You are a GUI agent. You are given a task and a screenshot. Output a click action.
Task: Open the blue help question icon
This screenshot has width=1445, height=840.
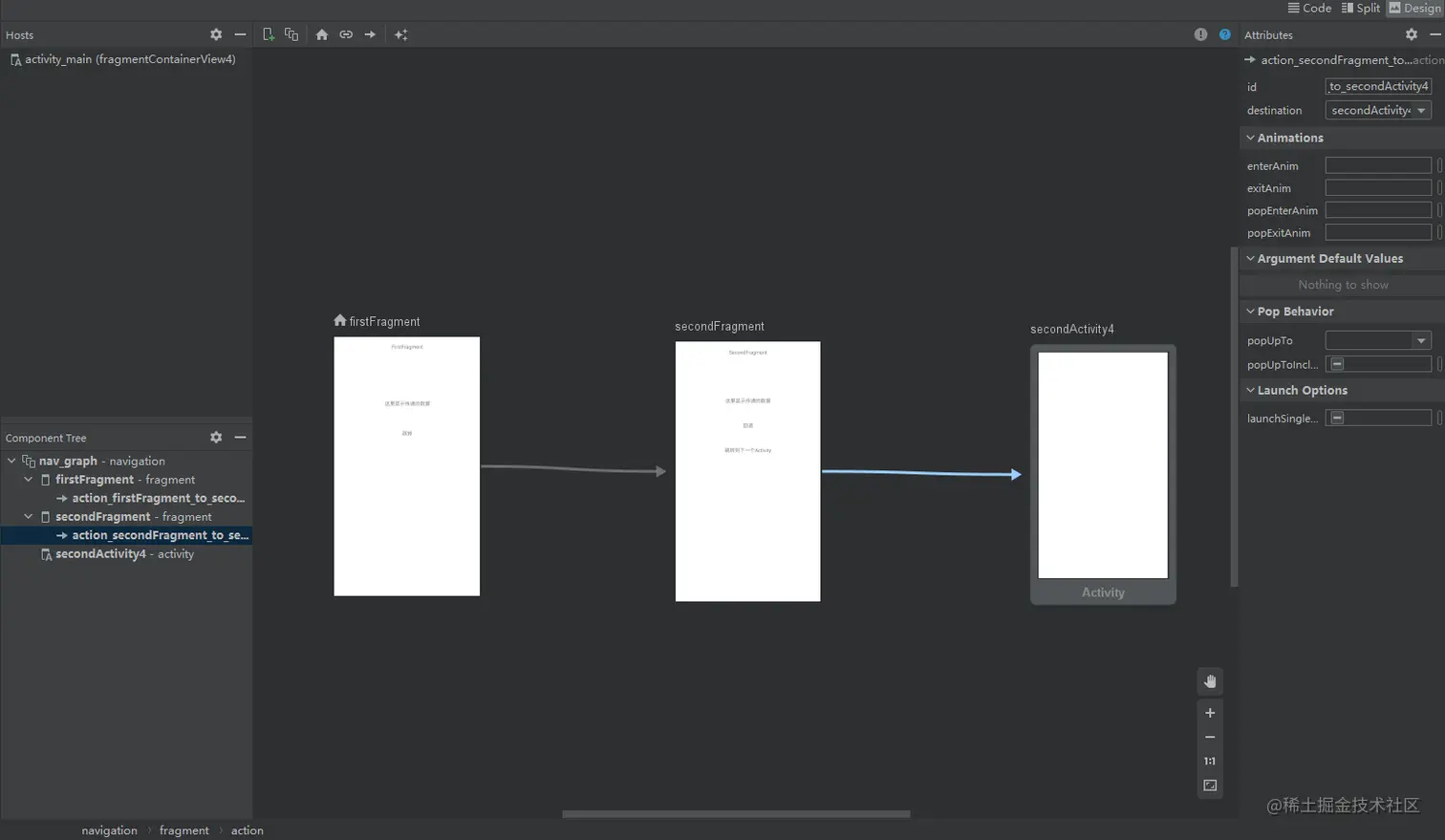(x=1224, y=34)
